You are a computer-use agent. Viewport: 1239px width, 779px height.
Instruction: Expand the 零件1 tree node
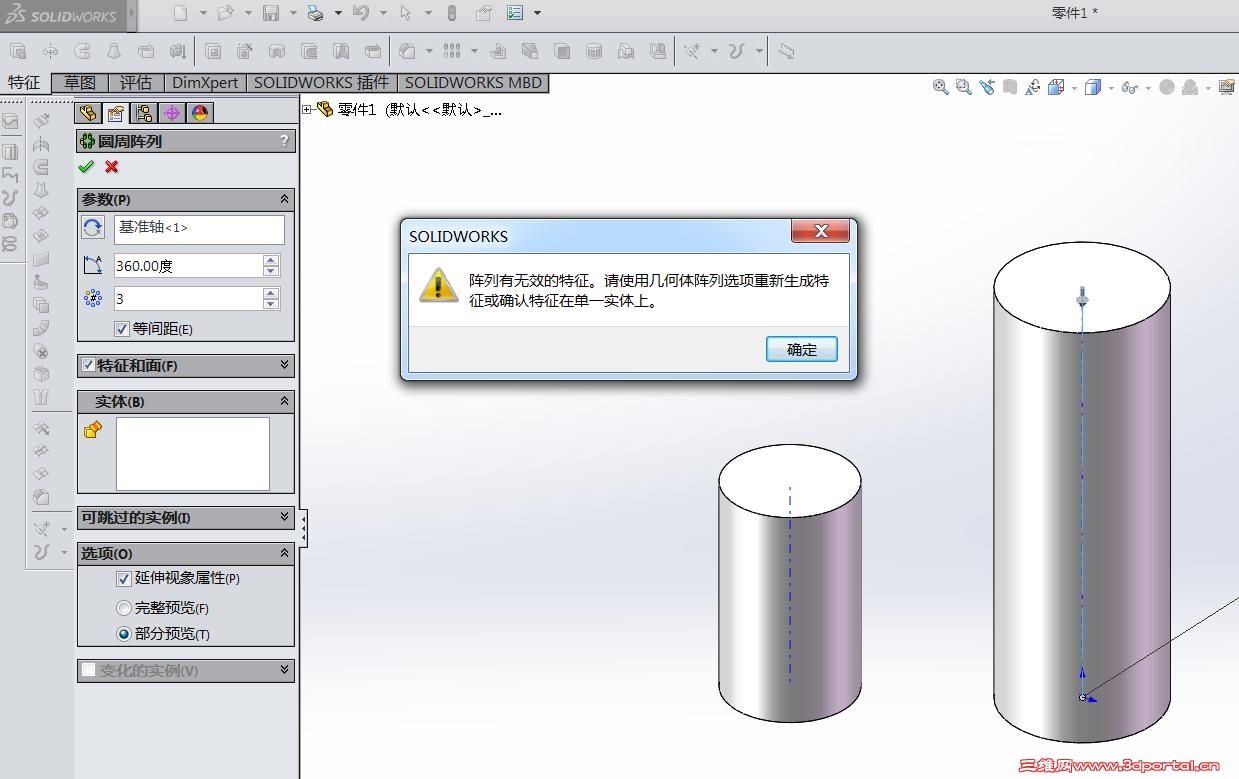click(307, 109)
